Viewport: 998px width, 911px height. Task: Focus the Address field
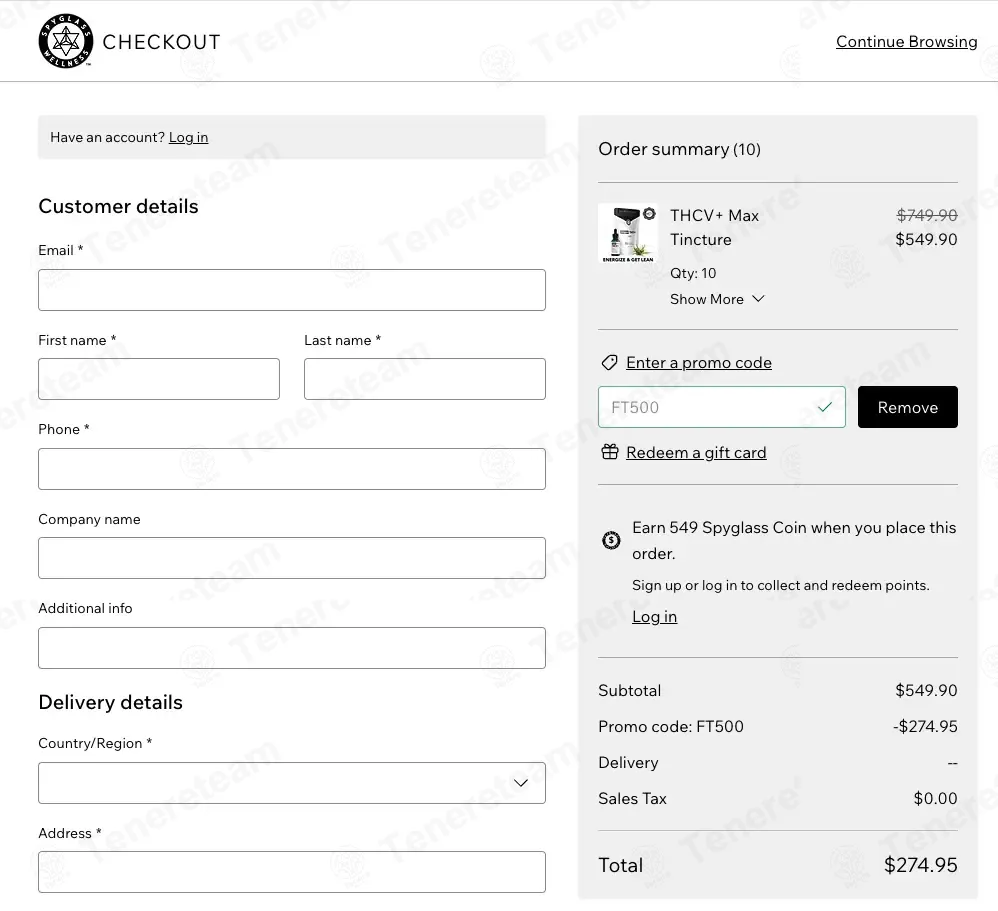[x=292, y=872]
